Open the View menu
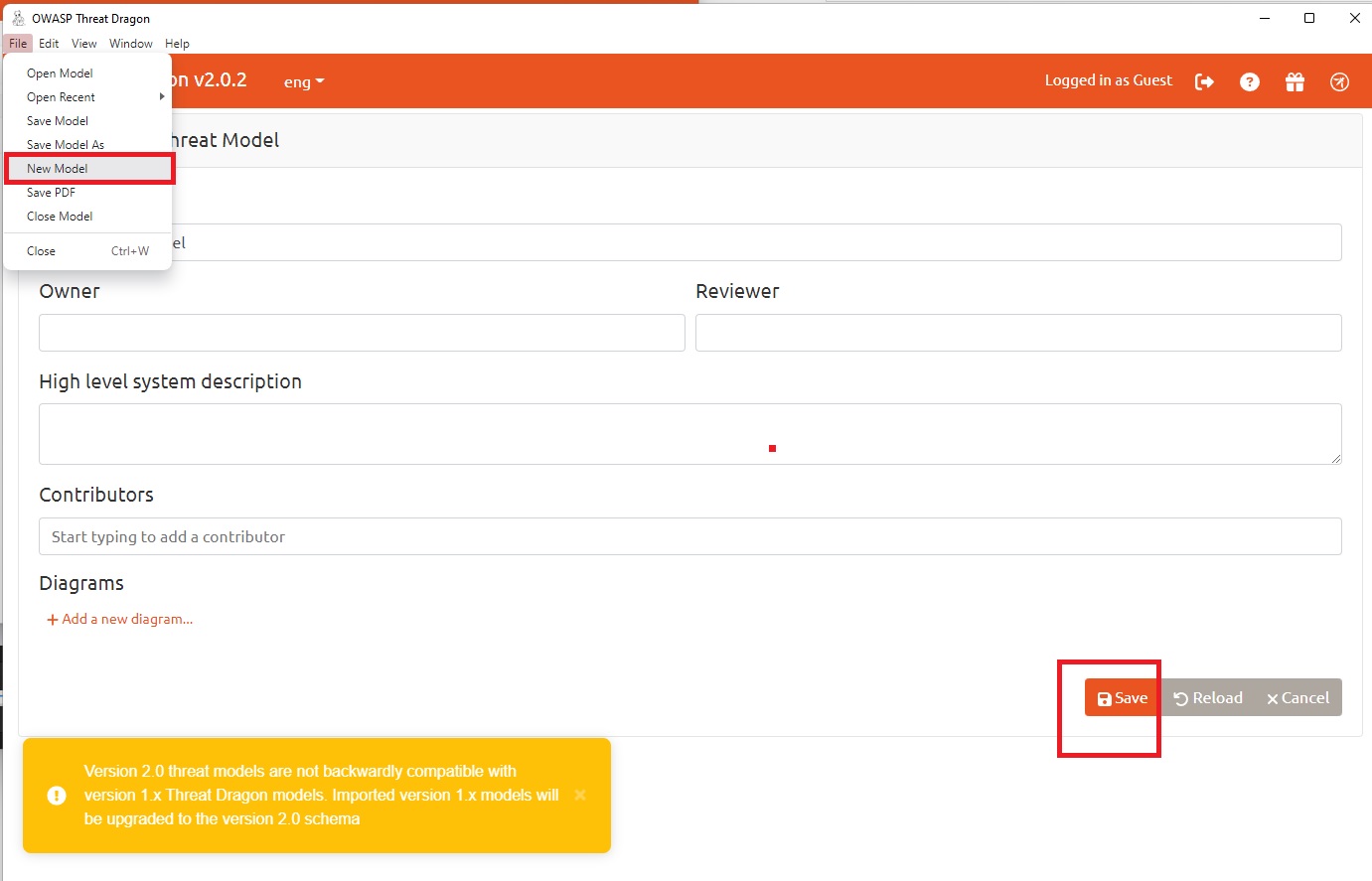Image resolution: width=1372 pixels, height=881 pixels. 84,44
